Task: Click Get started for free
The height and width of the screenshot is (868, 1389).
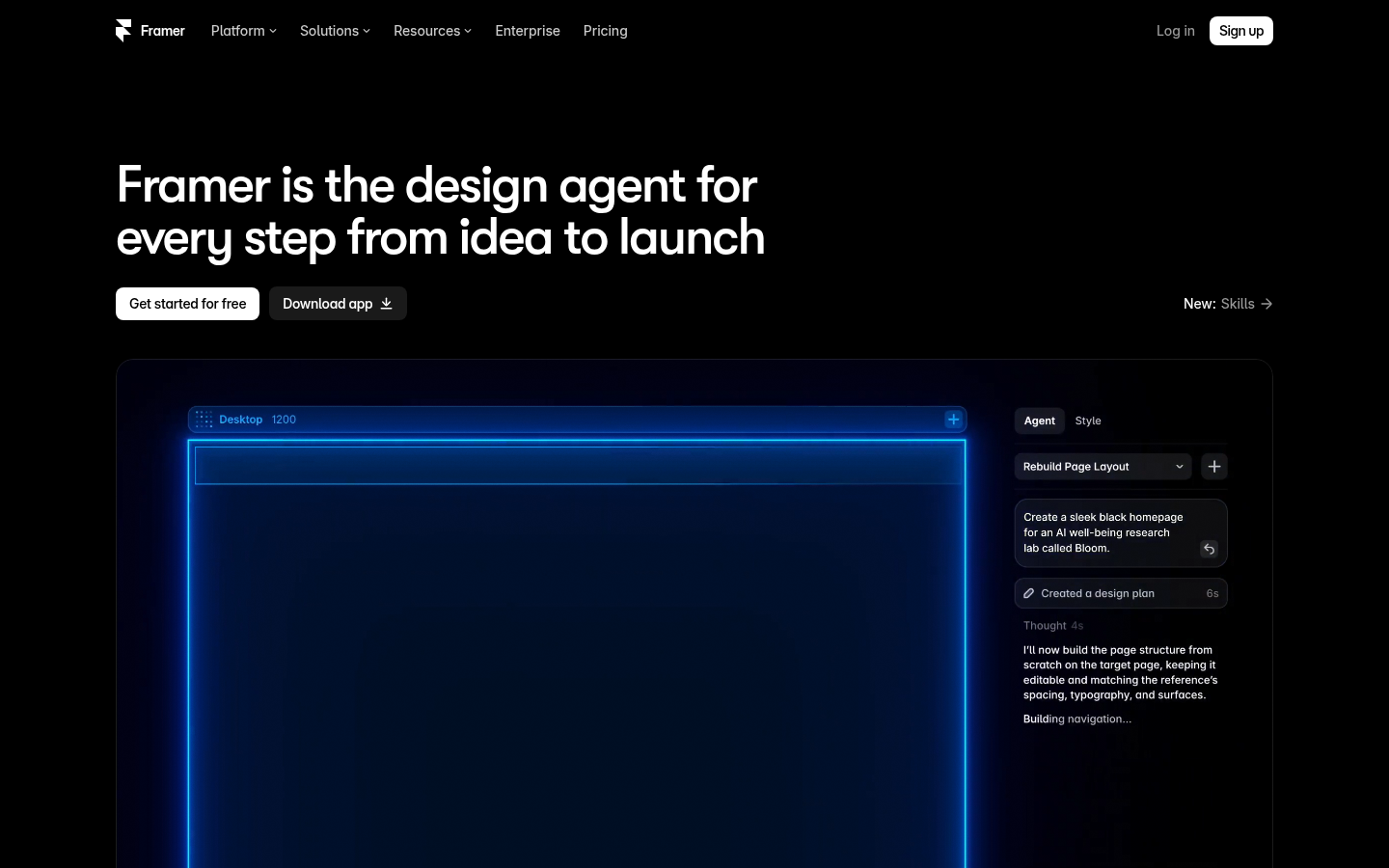Action: tap(187, 304)
